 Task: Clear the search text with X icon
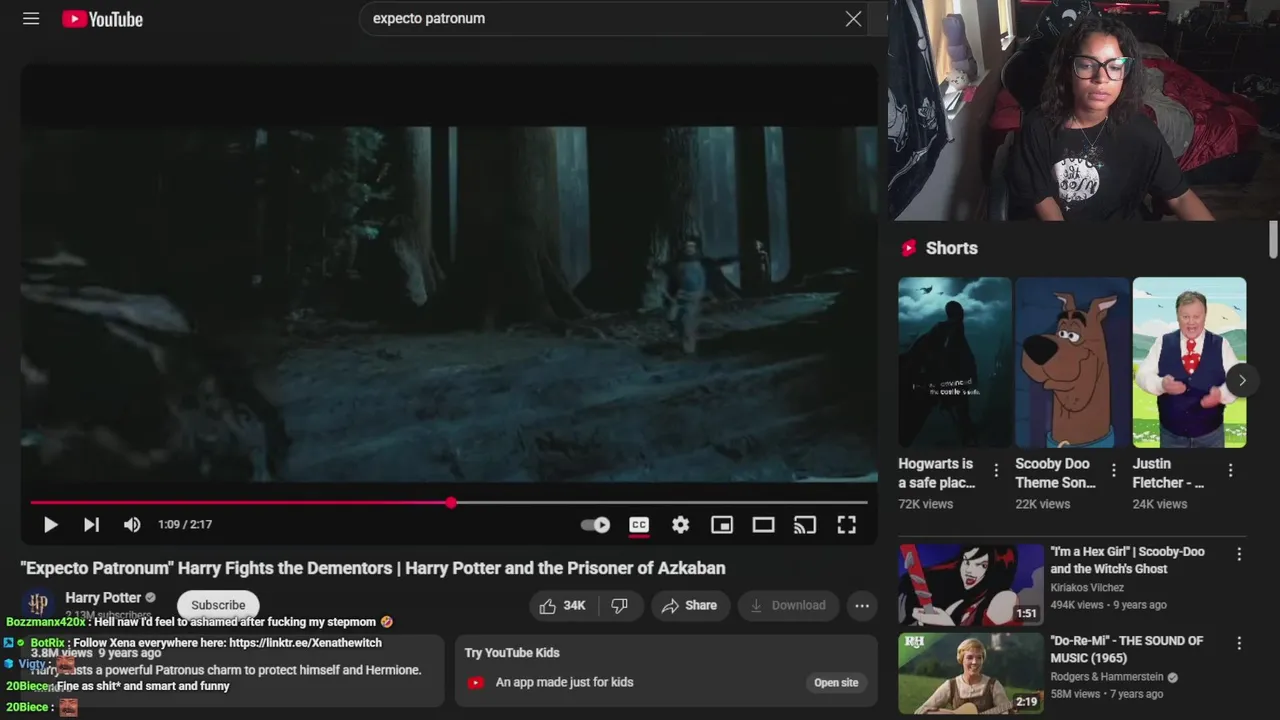pyautogui.click(x=853, y=19)
